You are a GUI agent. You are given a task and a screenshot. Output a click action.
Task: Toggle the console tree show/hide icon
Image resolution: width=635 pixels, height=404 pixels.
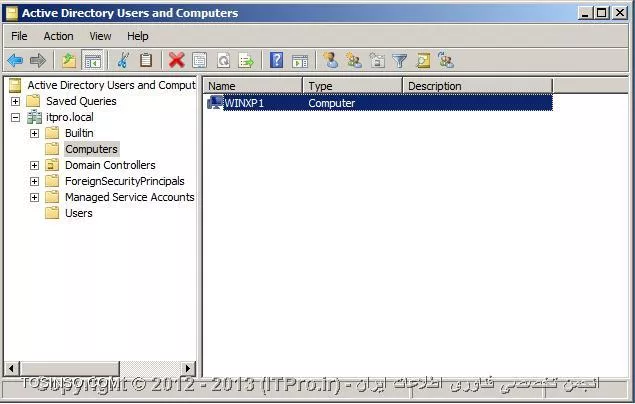(92, 61)
